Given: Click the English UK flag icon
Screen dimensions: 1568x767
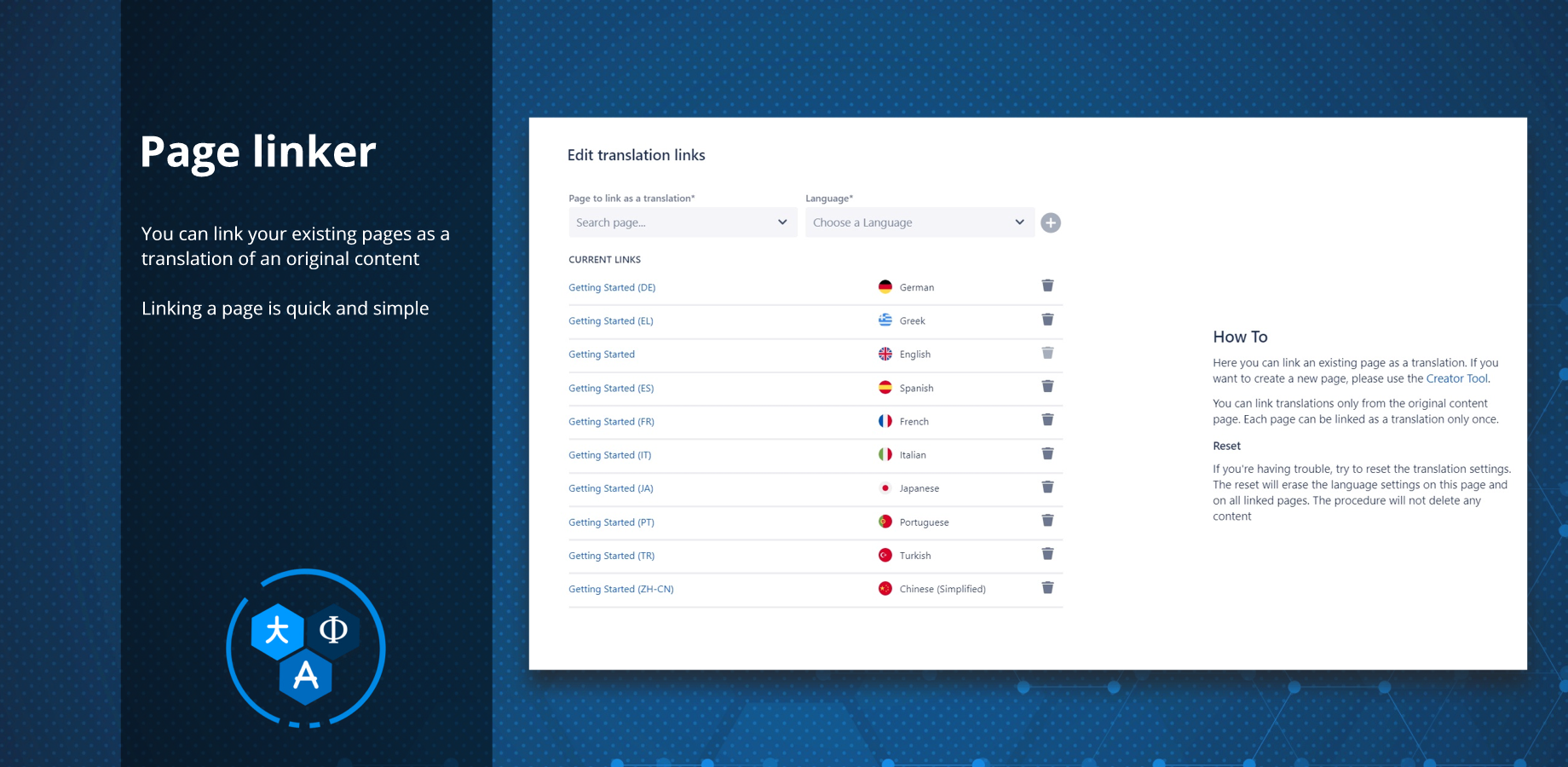Looking at the screenshot, I should pos(885,354).
